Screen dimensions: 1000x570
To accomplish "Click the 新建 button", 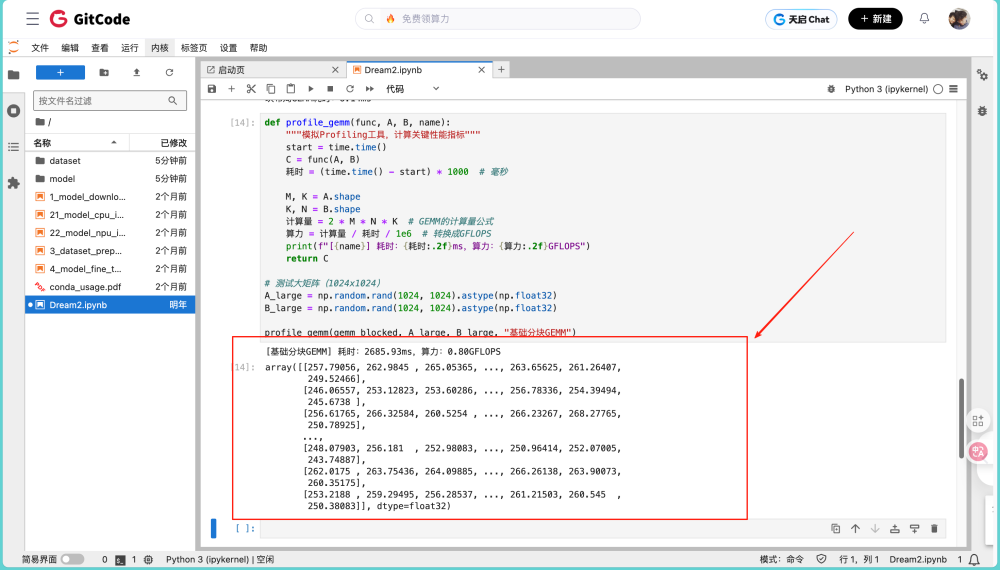I will [875, 18].
